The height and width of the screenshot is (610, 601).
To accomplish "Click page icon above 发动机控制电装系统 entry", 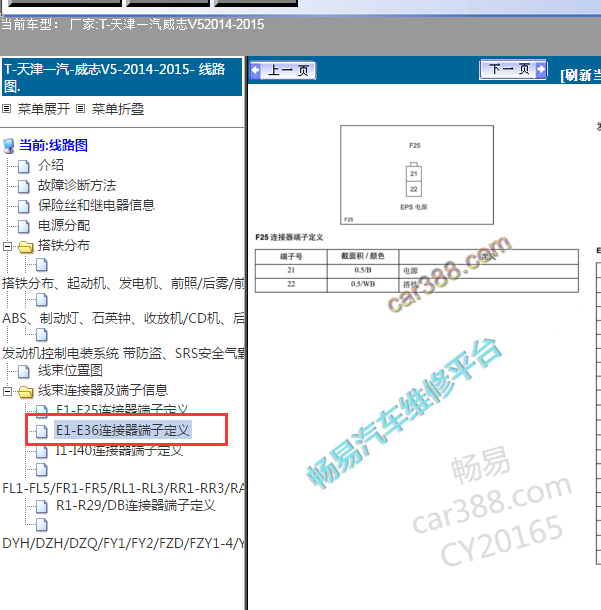I will [x=42, y=335].
